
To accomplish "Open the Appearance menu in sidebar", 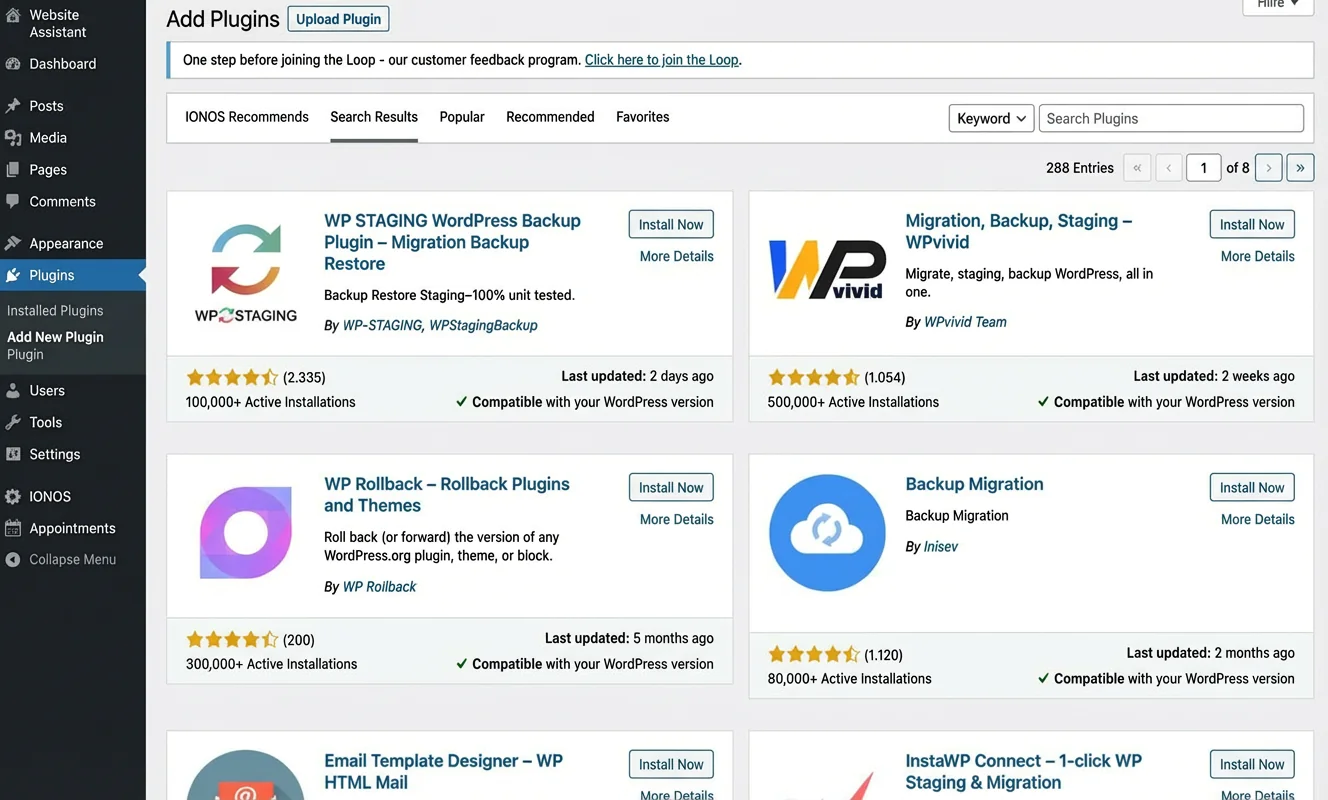I will click(x=66, y=244).
